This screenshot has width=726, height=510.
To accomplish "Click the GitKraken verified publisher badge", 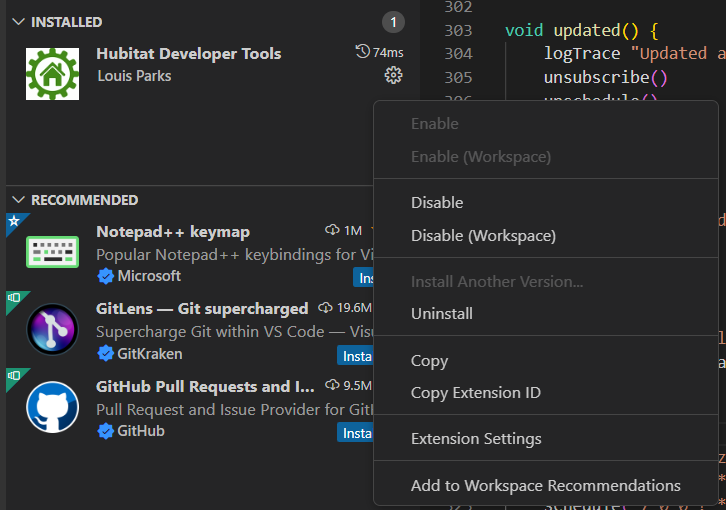I will tap(106, 354).
